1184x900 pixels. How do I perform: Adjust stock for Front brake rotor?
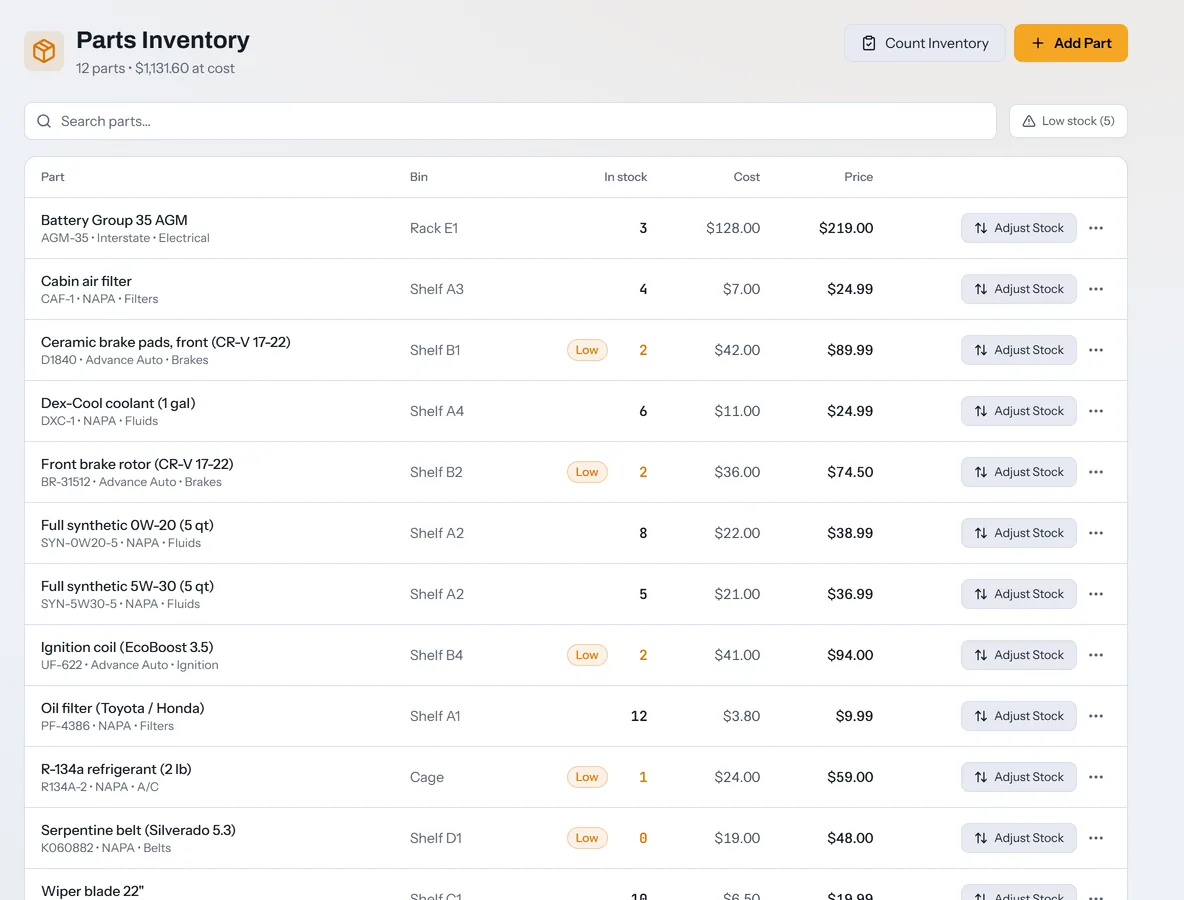click(x=1019, y=472)
